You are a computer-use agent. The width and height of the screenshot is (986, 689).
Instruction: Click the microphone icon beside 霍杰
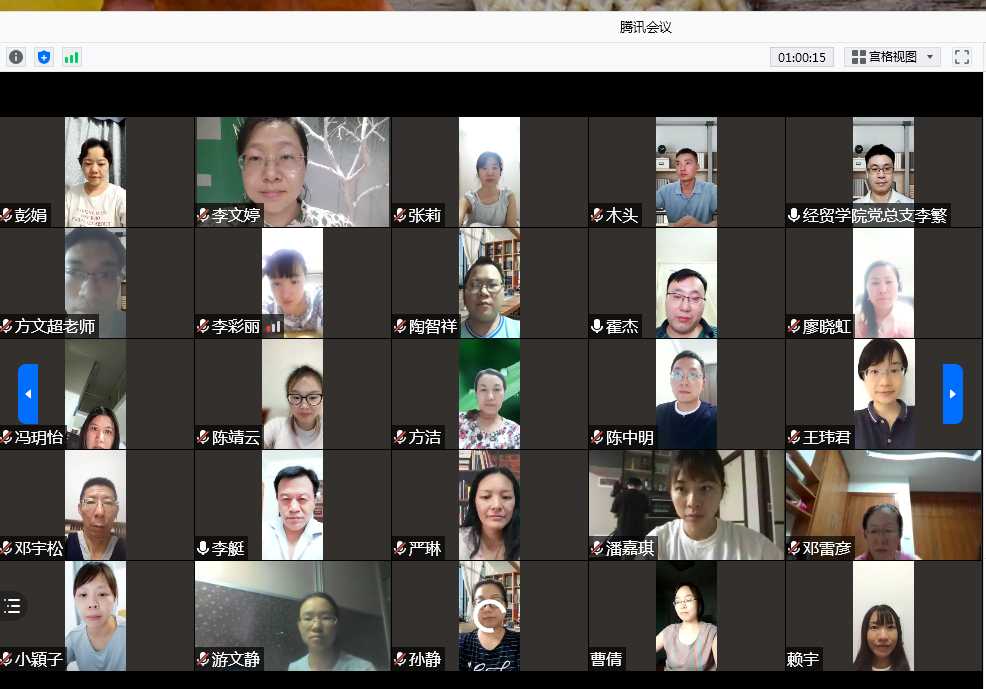tap(597, 326)
